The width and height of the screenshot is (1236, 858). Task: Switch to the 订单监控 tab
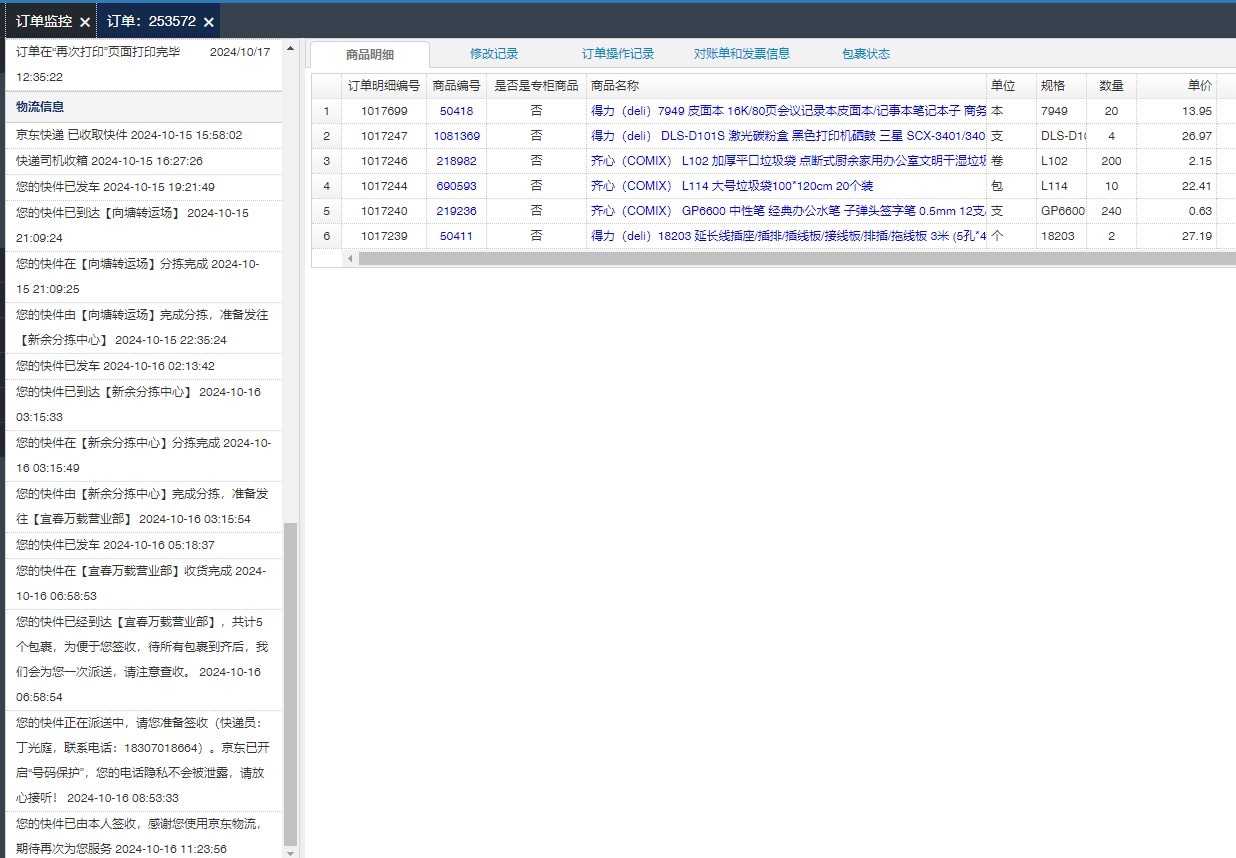click(x=44, y=21)
